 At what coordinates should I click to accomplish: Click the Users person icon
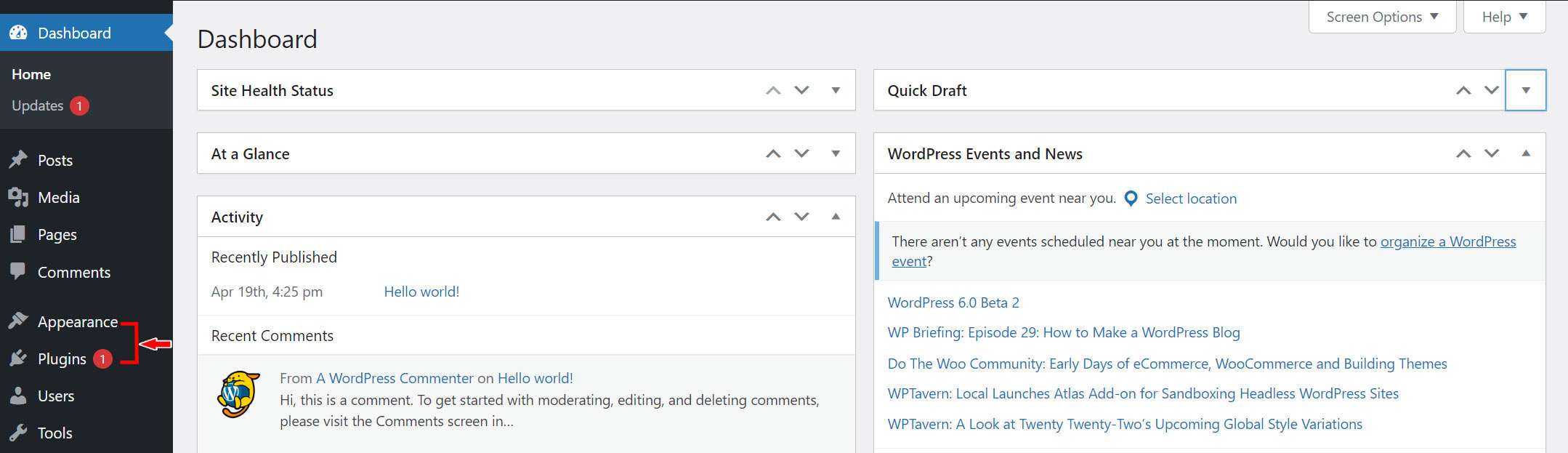(x=18, y=396)
